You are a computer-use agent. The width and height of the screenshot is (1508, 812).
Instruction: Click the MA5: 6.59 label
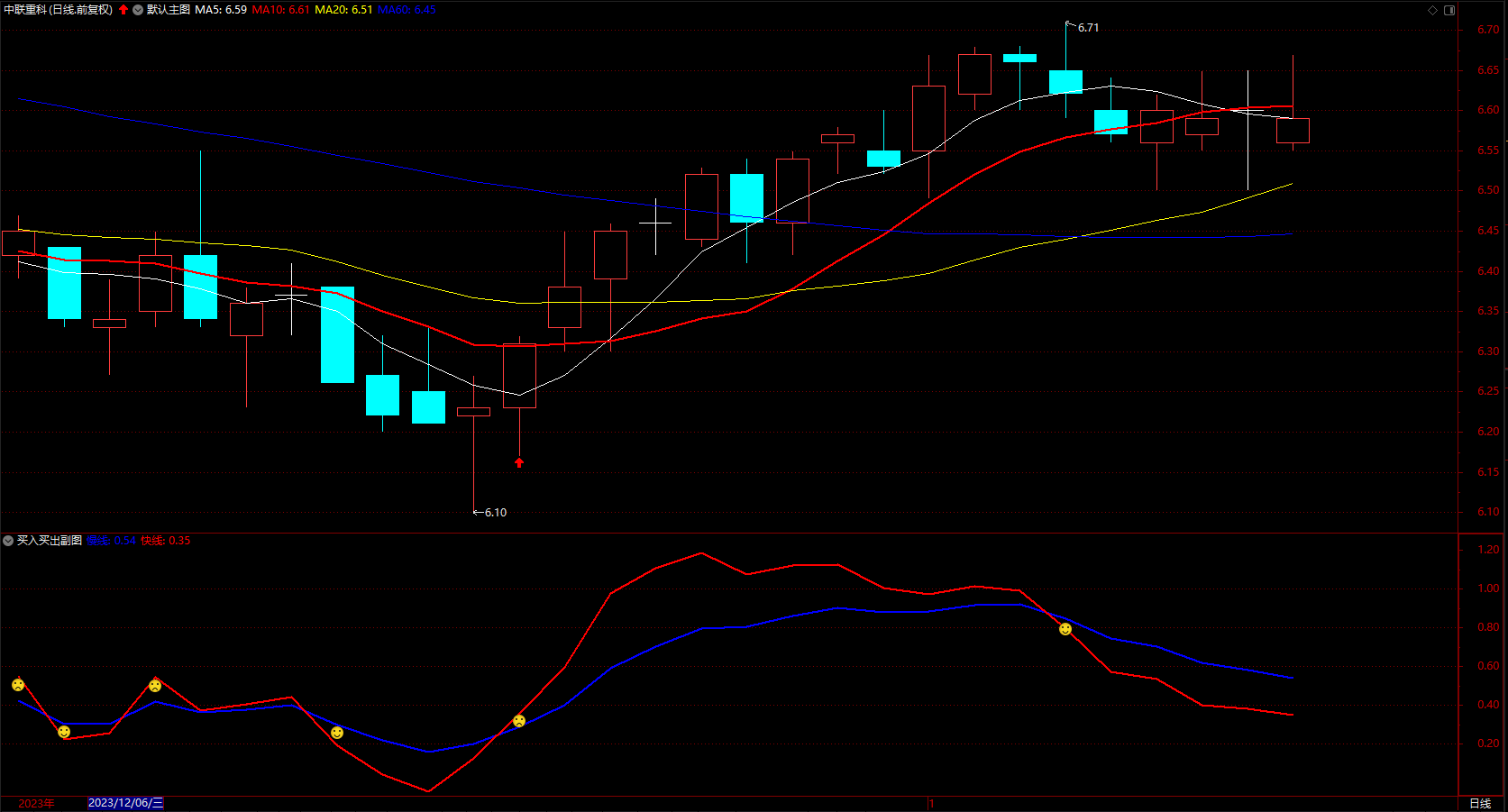[221, 10]
